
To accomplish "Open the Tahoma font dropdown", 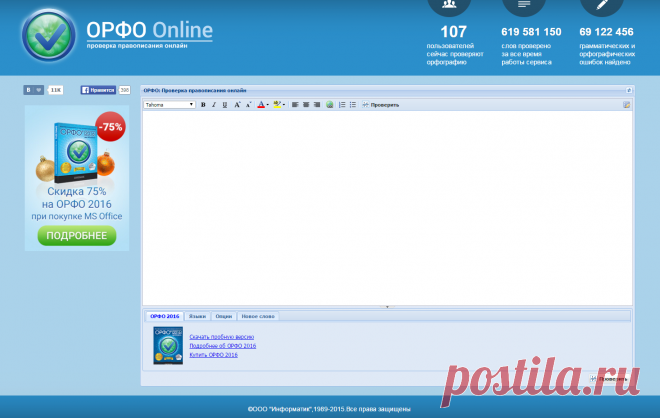I will tap(169, 104).
